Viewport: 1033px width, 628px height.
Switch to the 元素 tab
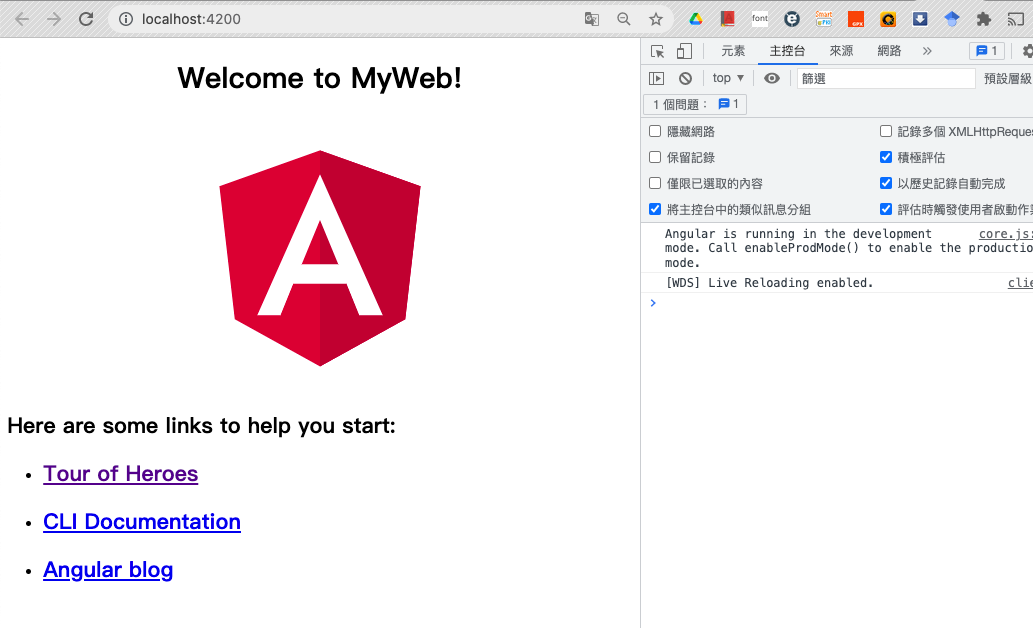(733, 51)
